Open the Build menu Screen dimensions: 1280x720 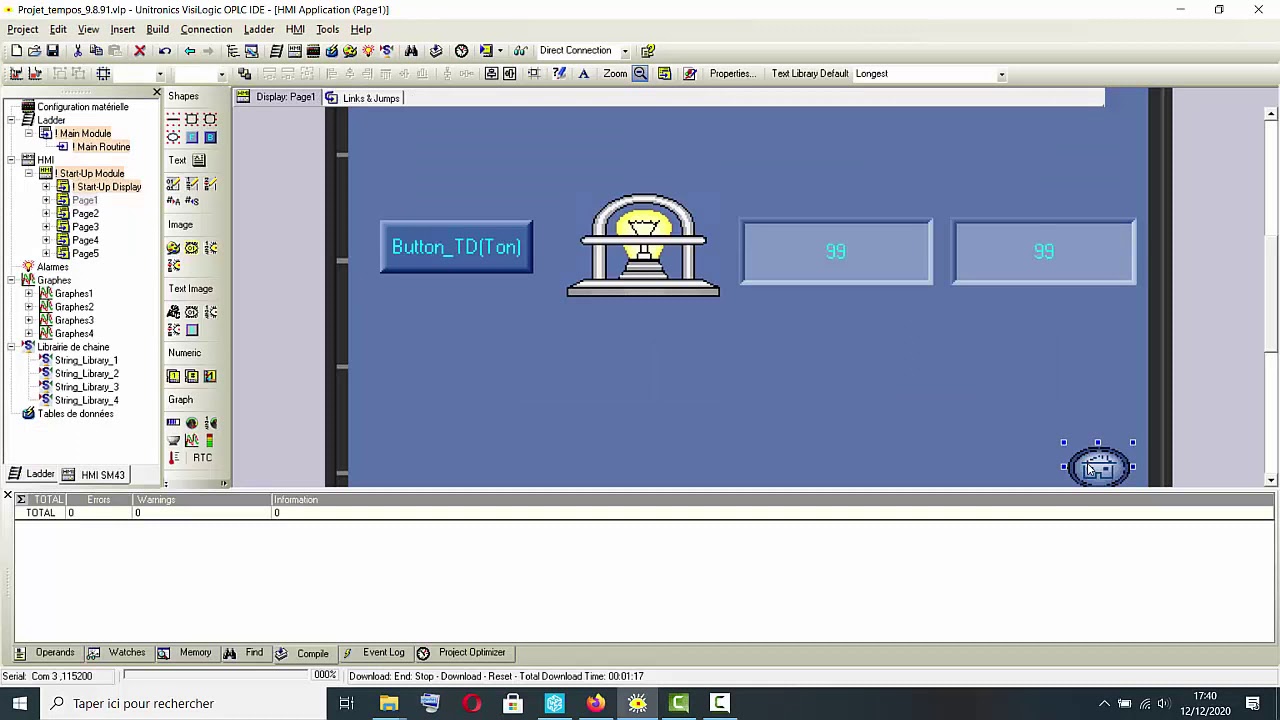coord(157,29)
